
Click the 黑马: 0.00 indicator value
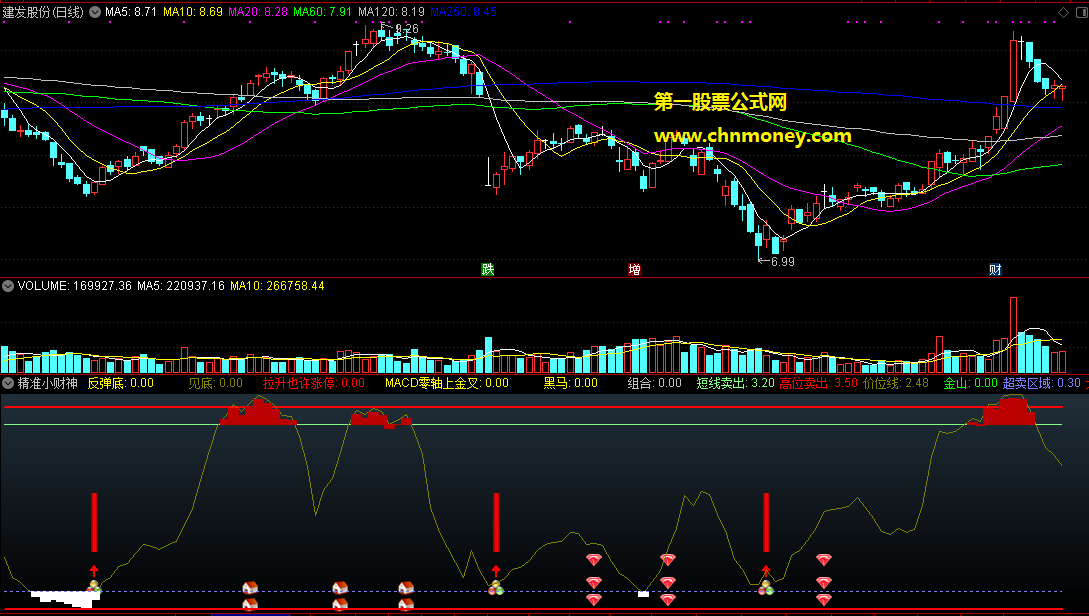coord(570,383)
